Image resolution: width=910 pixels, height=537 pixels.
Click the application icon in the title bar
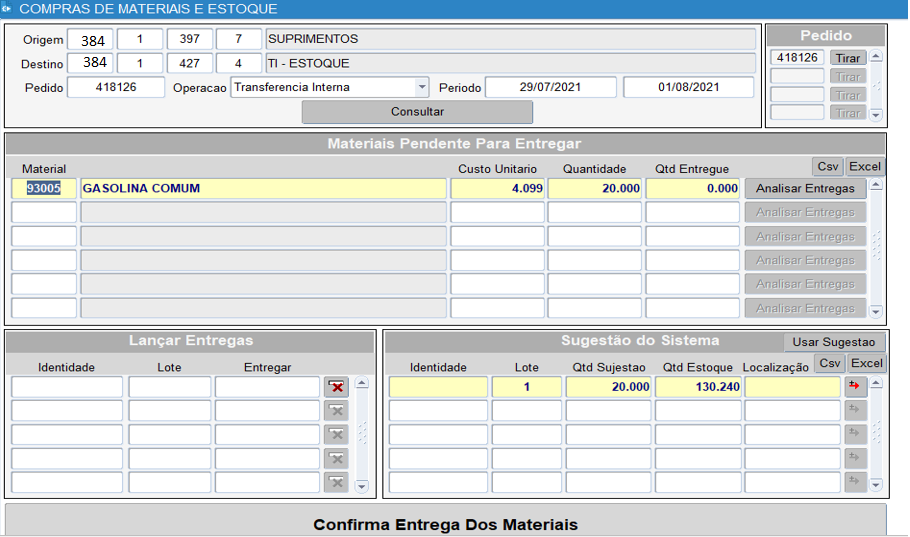[x=6, y=9]
